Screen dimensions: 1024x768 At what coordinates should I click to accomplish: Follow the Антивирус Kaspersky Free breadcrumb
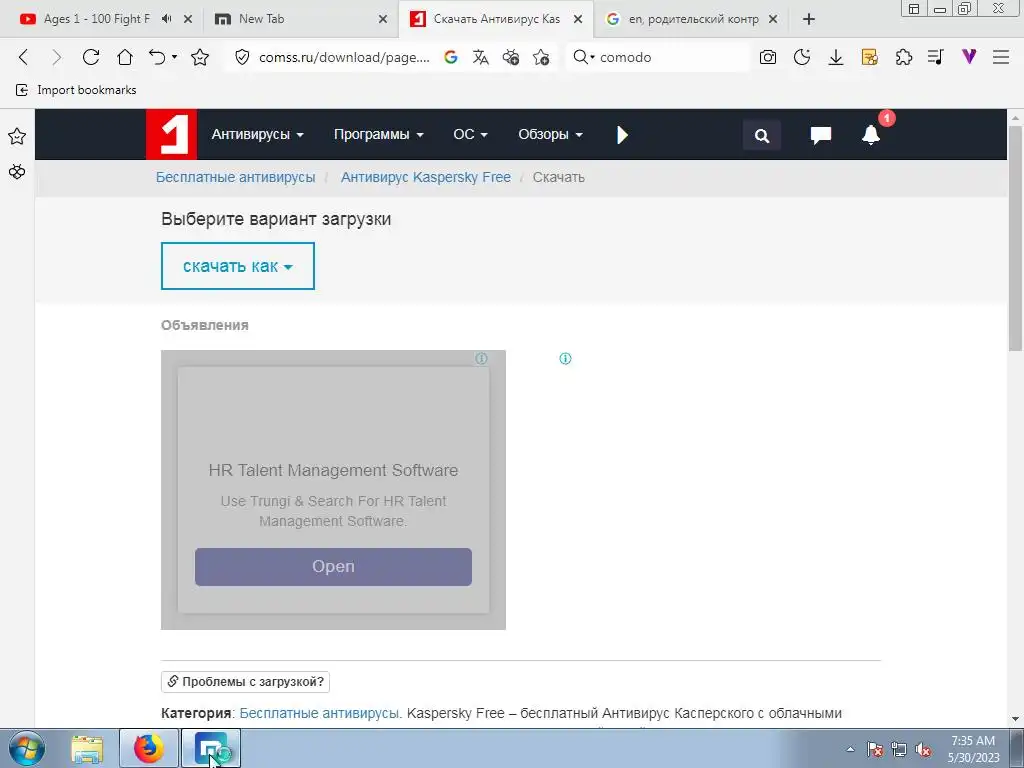[426, 177]
